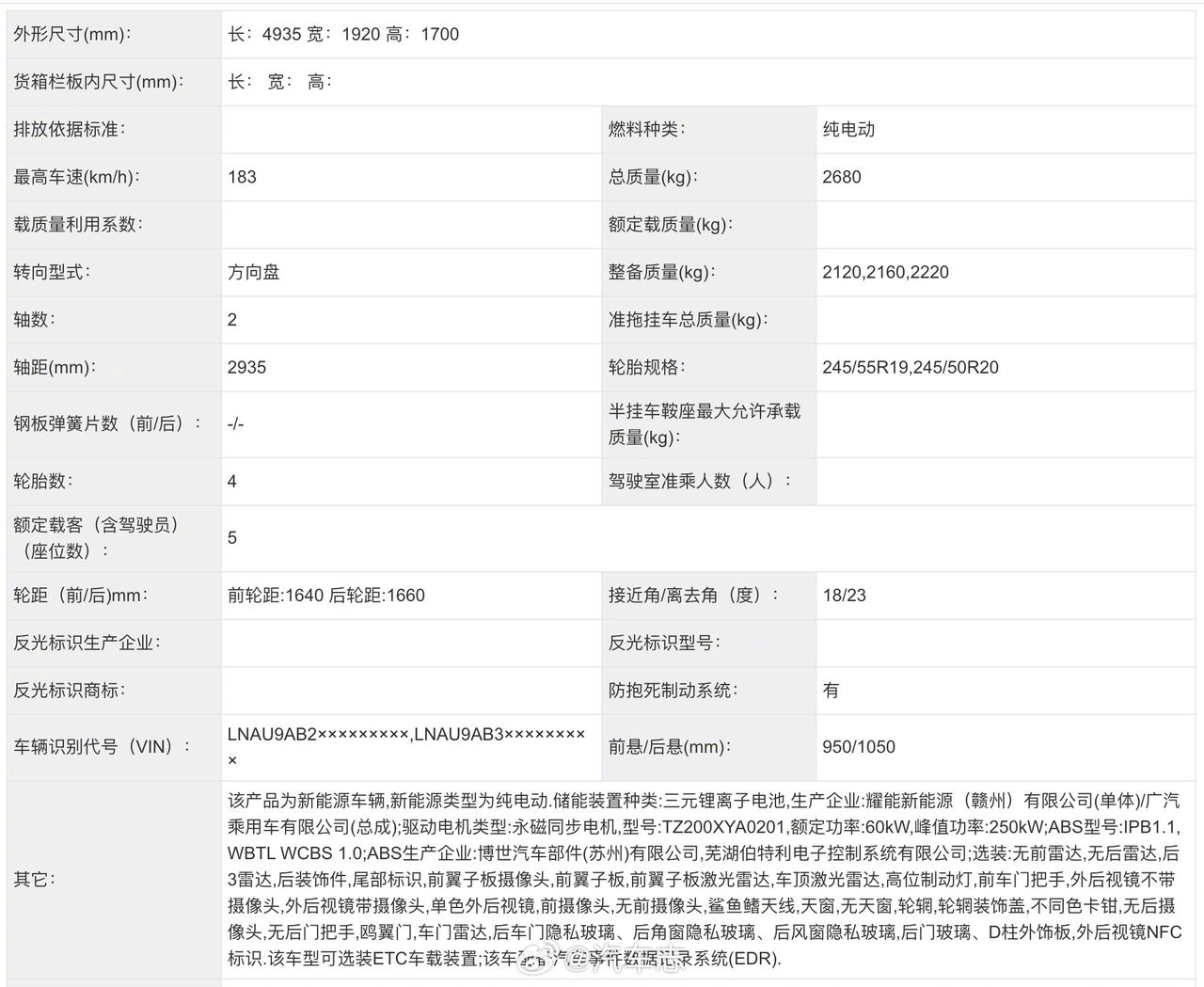Click the 车辆识别代号（VIN） label
Viewport: 1204px width, 987px height.
point(103,747)
